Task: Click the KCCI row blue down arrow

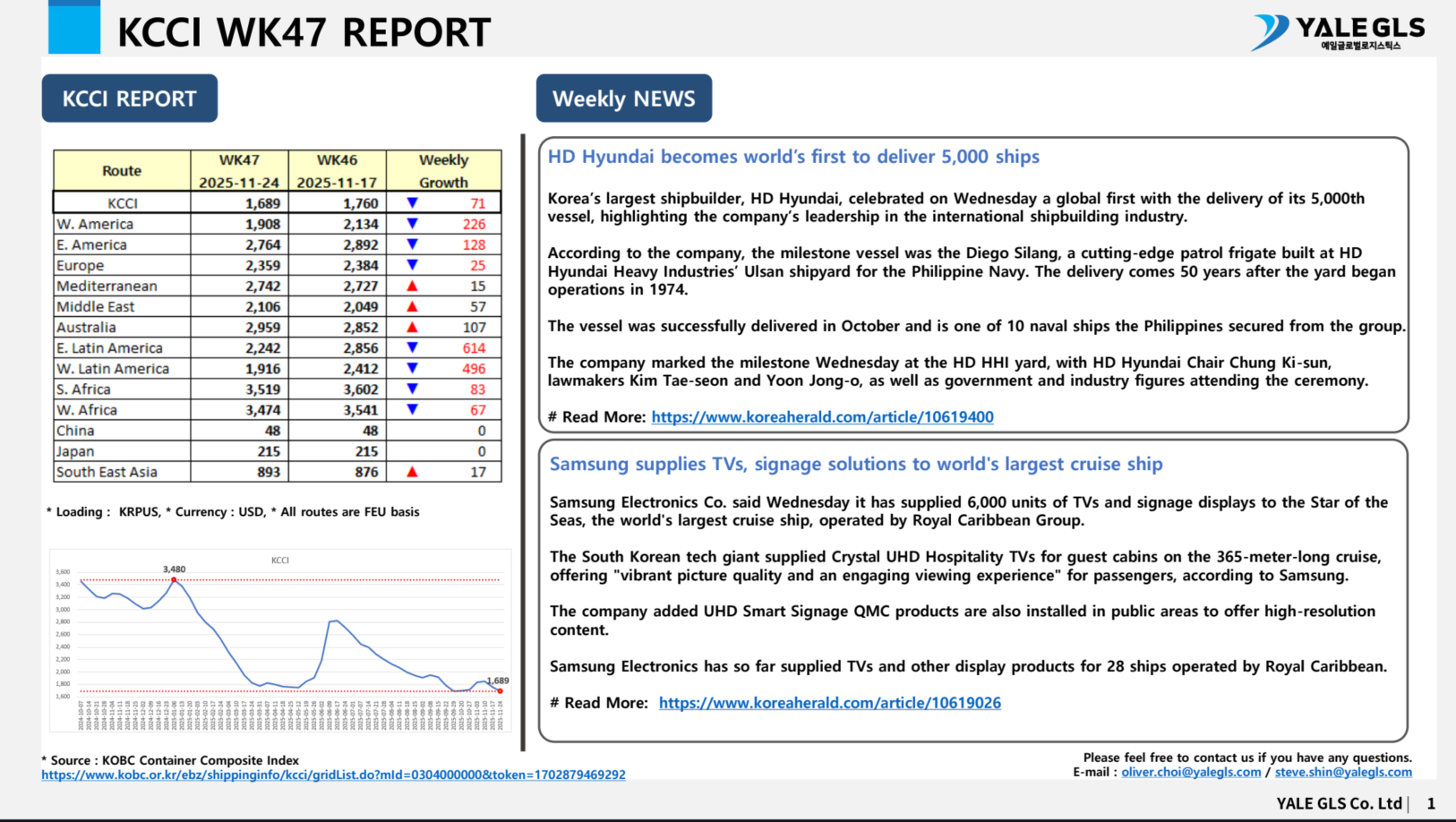Action: click(x=412, y=203)
